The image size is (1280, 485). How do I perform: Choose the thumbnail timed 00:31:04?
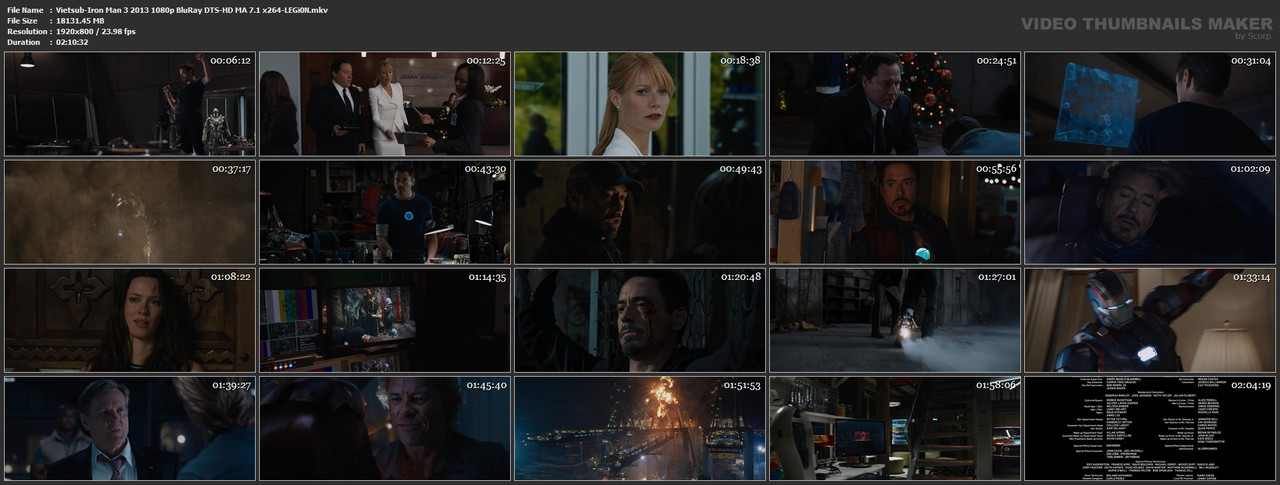[x=1150, y=104]
